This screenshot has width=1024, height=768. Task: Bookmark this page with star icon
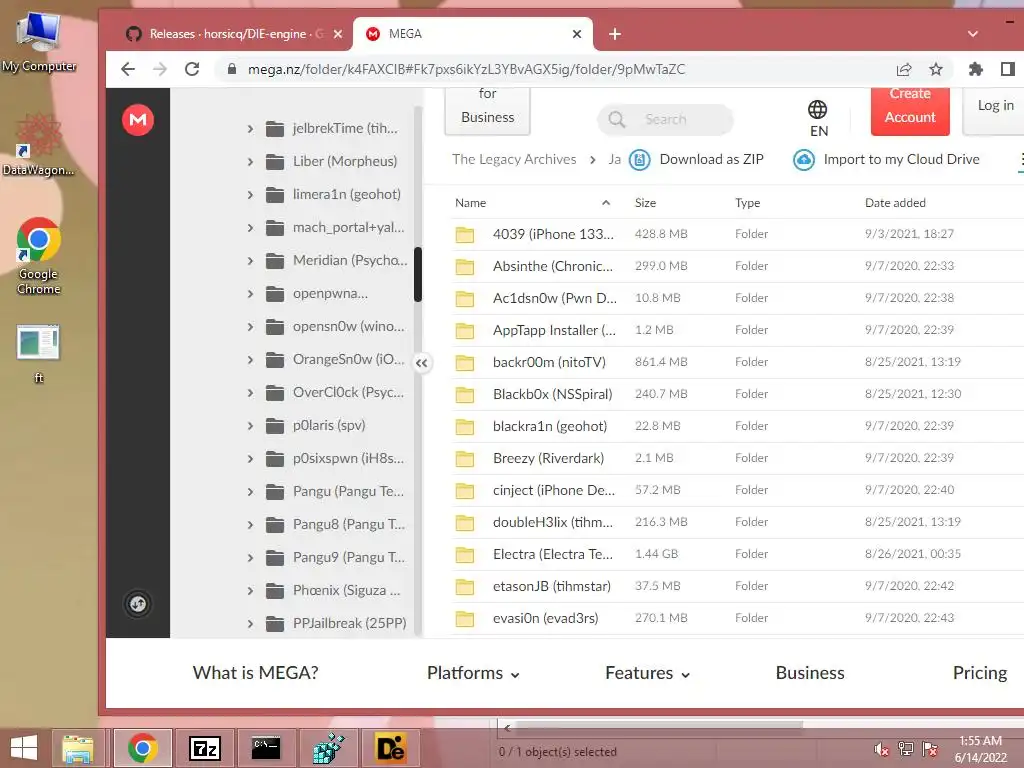point(936,69)
